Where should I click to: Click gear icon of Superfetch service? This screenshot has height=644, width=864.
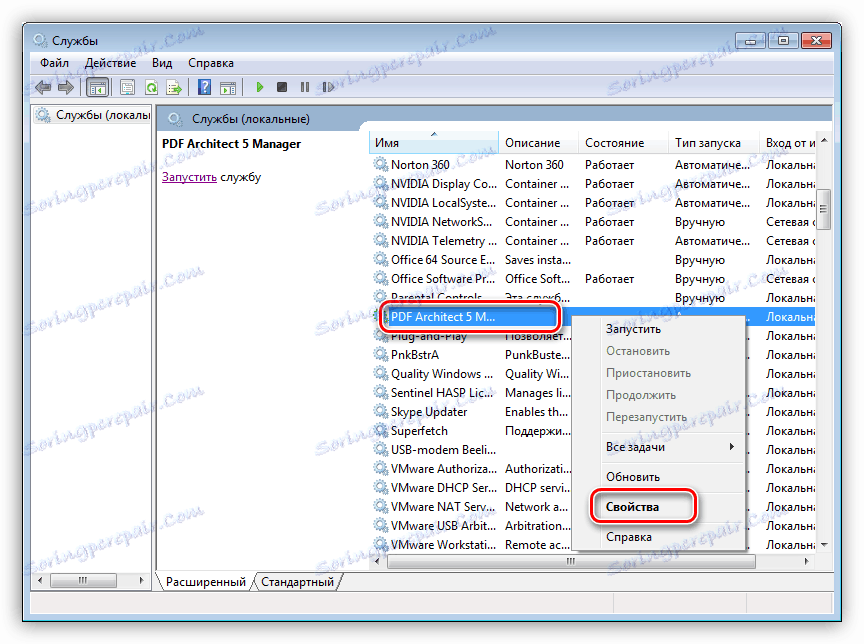380,430
